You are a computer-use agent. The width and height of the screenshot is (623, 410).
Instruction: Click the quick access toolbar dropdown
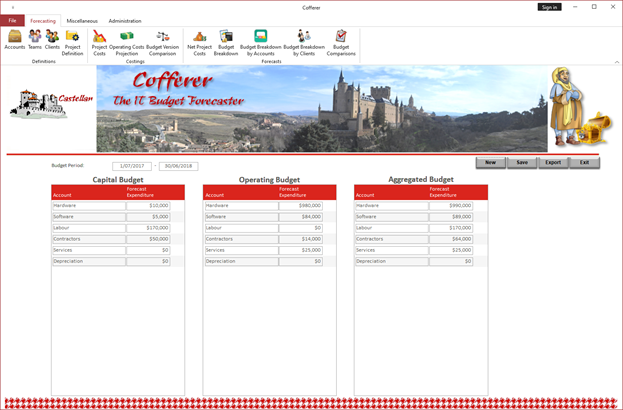13,8
